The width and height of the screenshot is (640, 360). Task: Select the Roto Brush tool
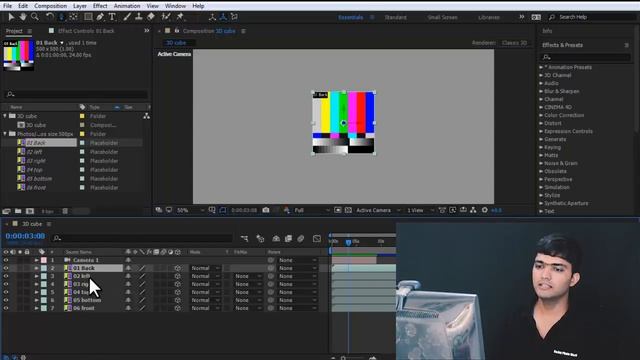166,17
